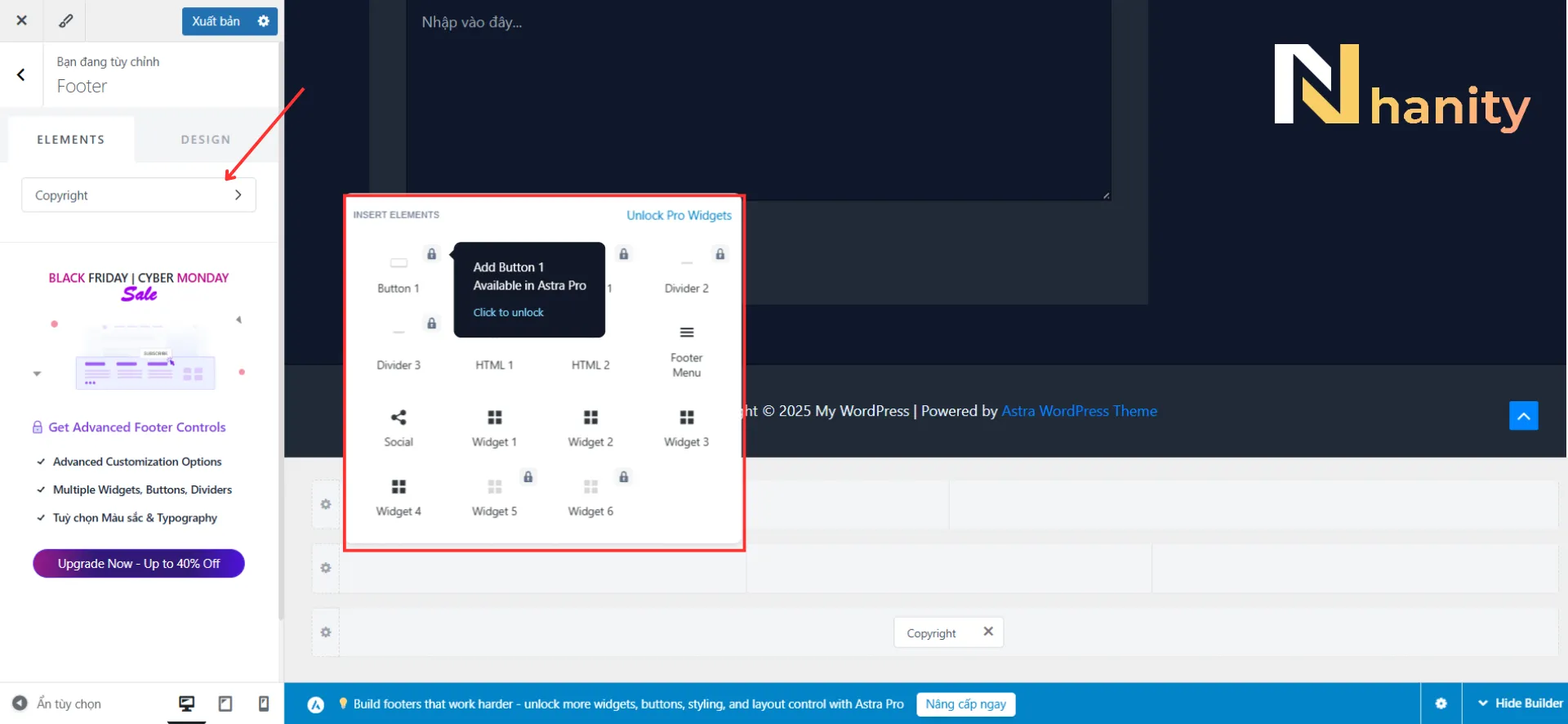
Task: Click the Nâng cấp ngay upgrade button
Action: coord(965,704)
